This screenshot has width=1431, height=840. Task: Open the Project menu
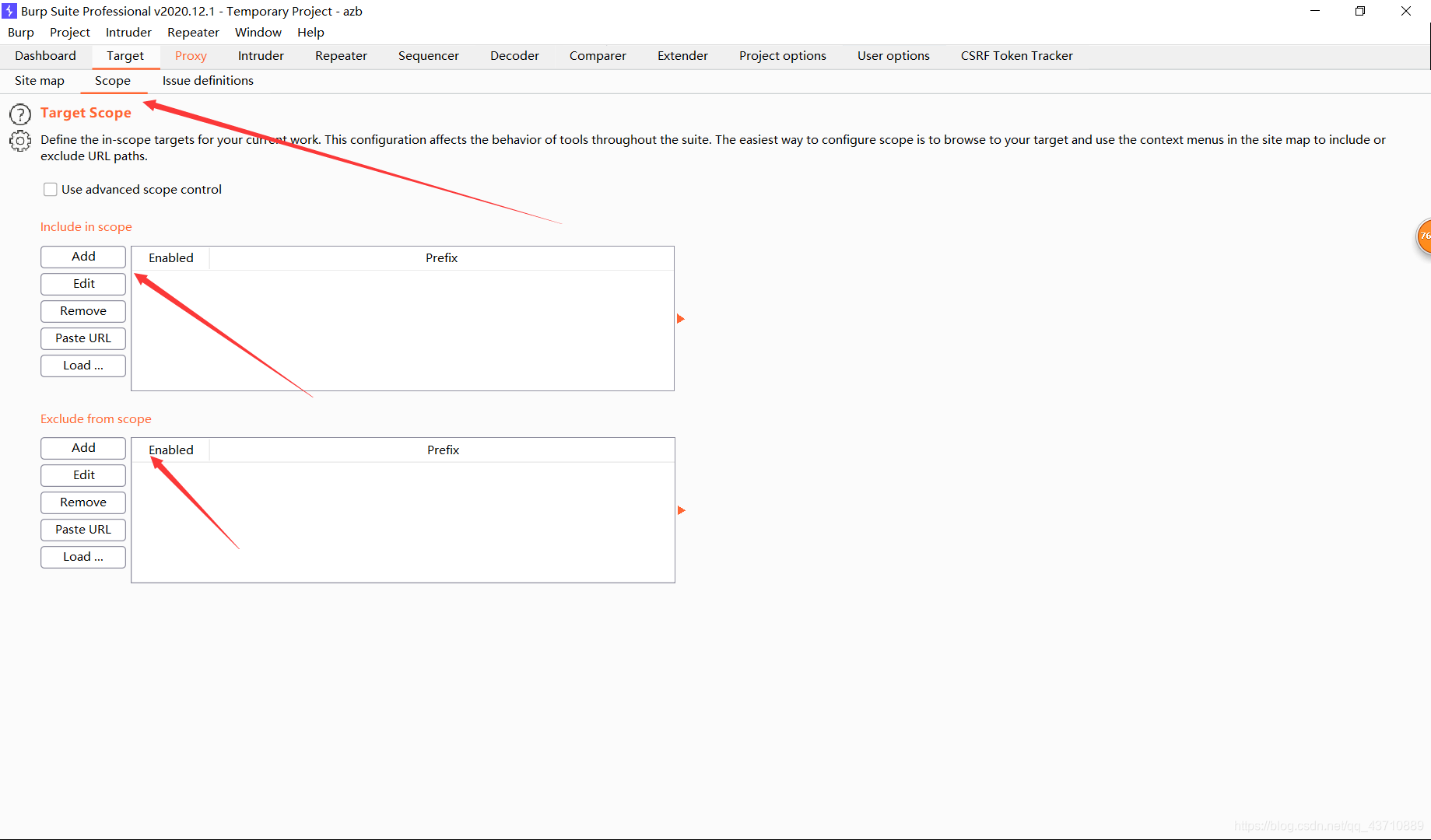pos(70,32)
